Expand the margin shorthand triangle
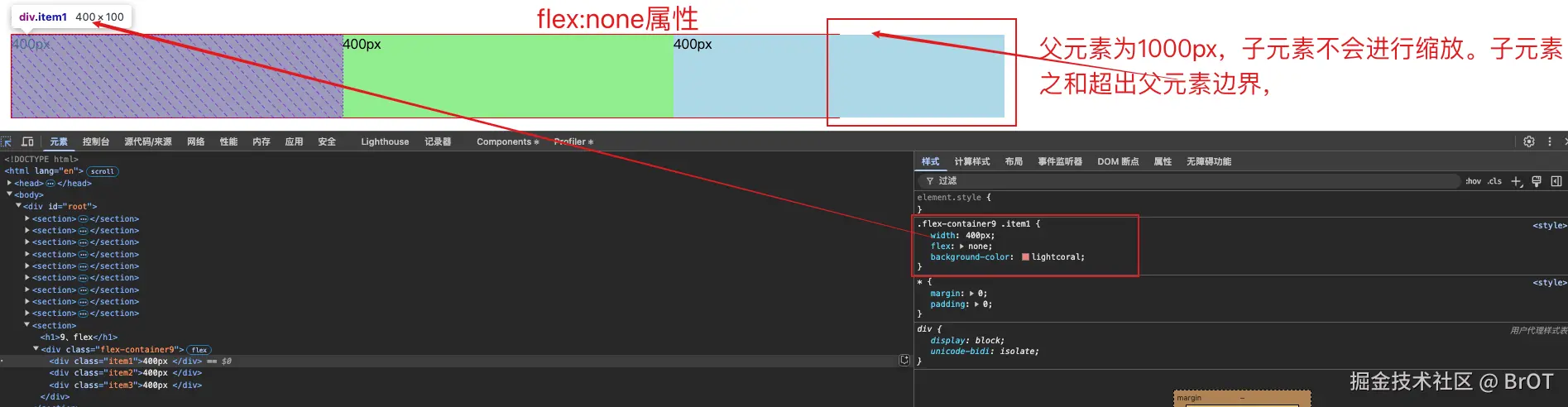This screenshot has width=1568, height=407. (972, 294)
